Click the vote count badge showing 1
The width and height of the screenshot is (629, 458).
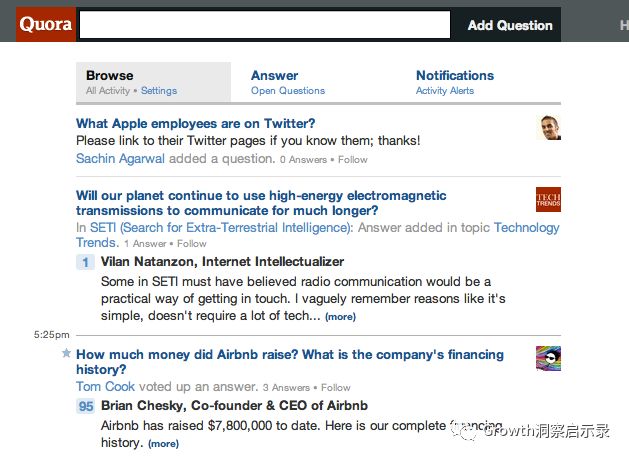point(86,262)
